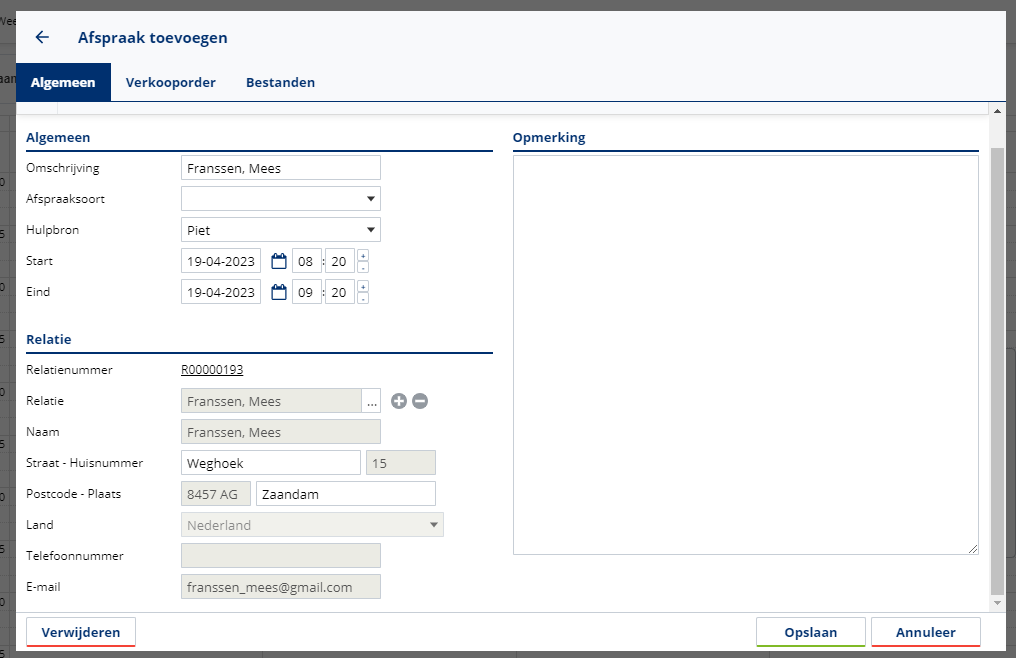Screen dimensions: 1016x658
Task: Click the Verwijderen button
Action: pyautogui.click(x=81, y=632)
